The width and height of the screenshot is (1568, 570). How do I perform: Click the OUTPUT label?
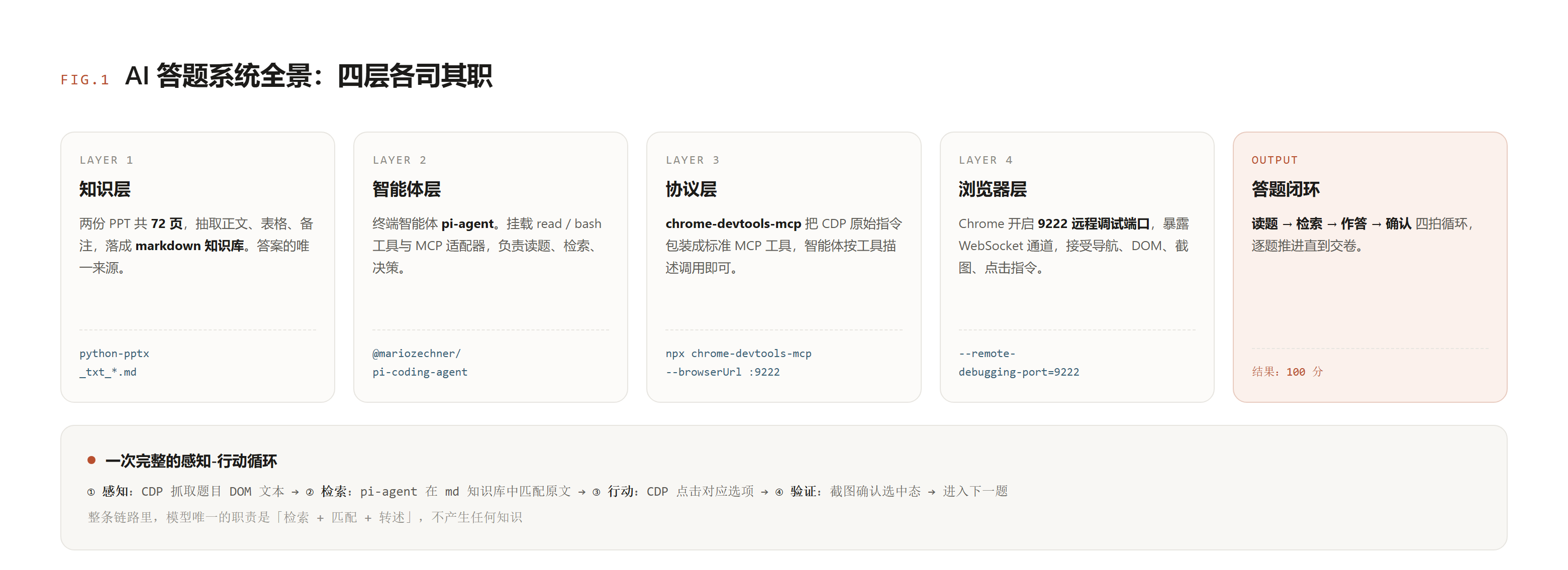[x=1275, y=160]
